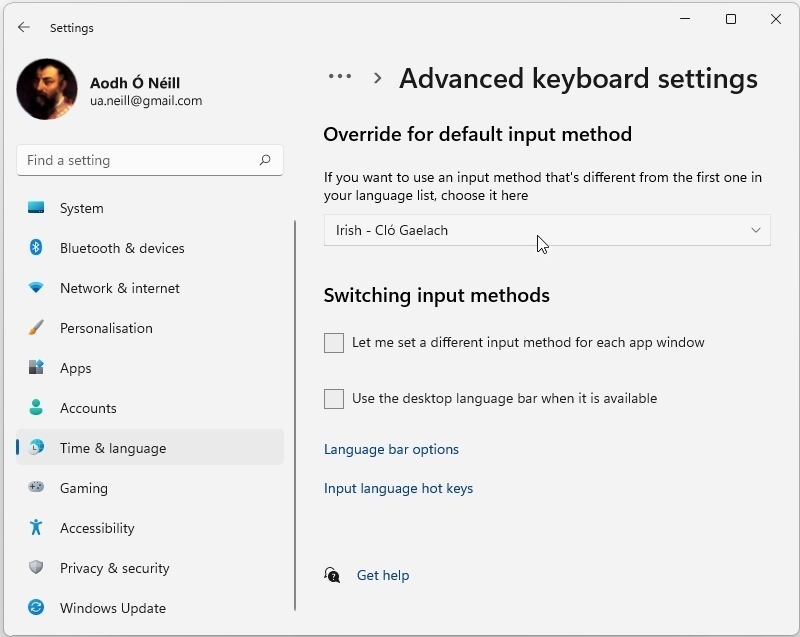
Task: Click the Bluetooth & devices icon
Action: pos(36,248)
